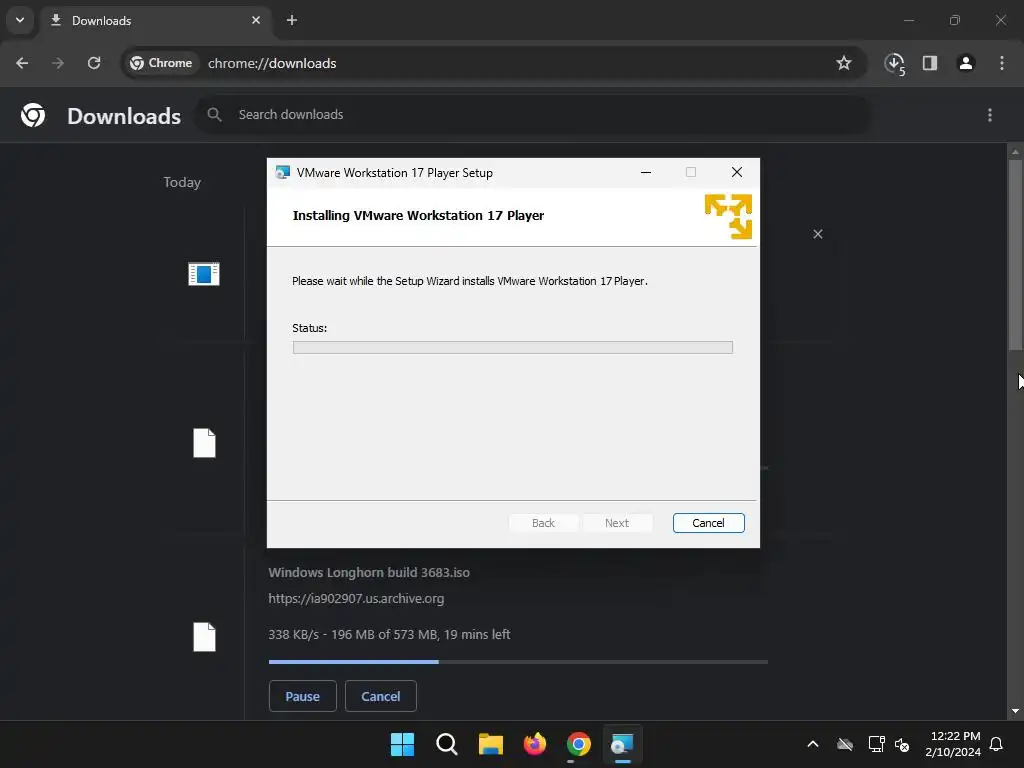Switch to VMware installer taskbar icon
The height and width of the screenshot is (768, 1024).
[622, 744]
